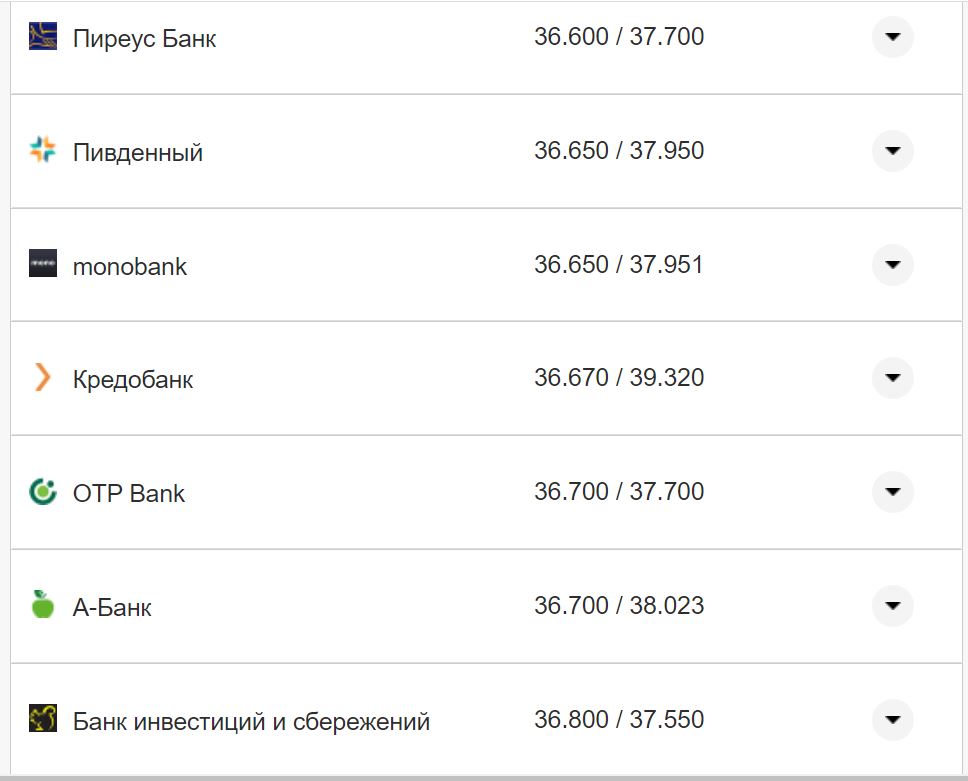Viewport: 968px width, 781px height.
Task: Click the Банк инвестиций и сбережений logo
Action: 44,720
